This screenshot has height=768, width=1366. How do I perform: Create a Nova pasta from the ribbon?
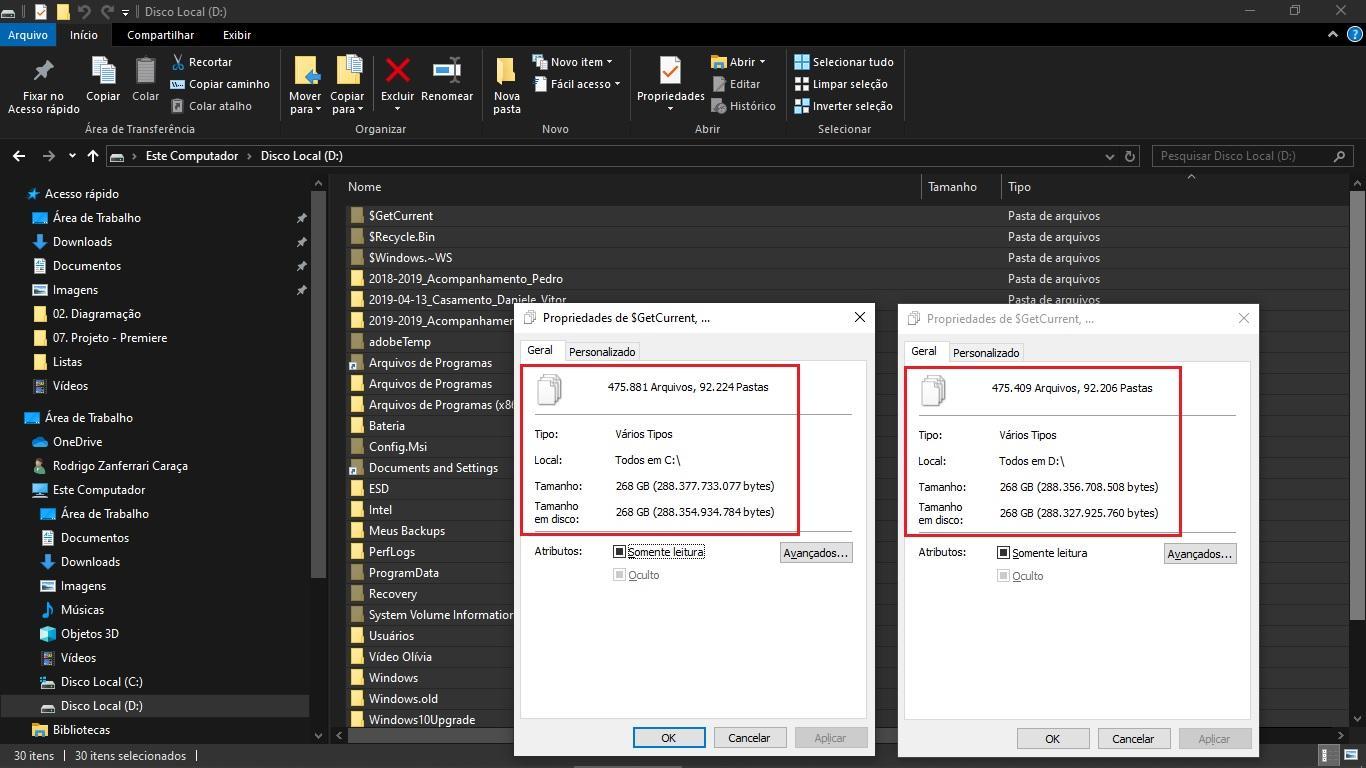[x=506, y=86]
